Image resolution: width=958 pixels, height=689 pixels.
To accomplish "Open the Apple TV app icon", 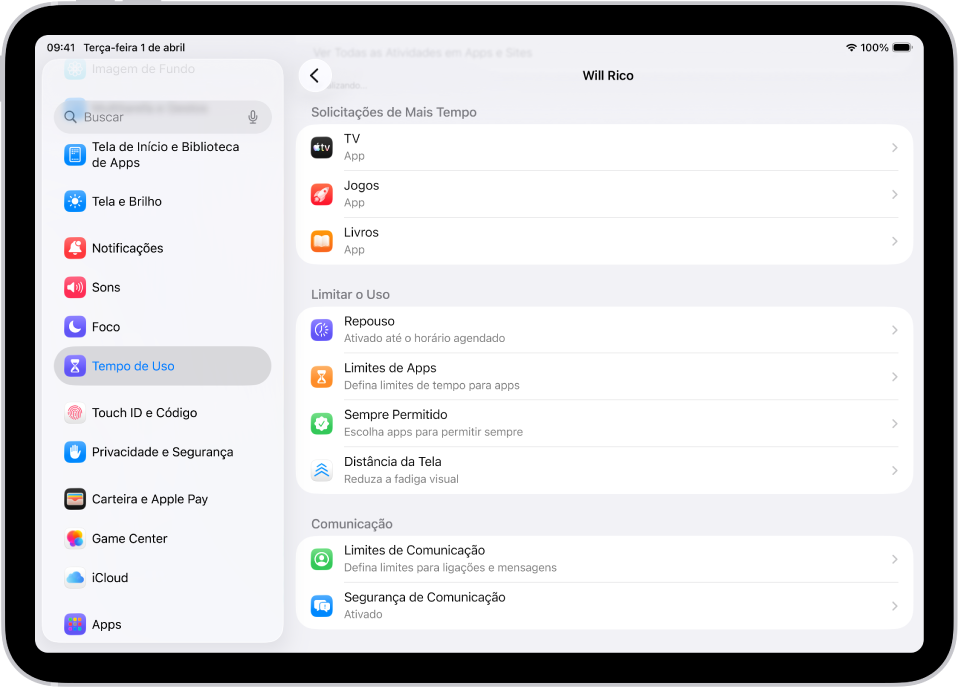I will [321, 147].
